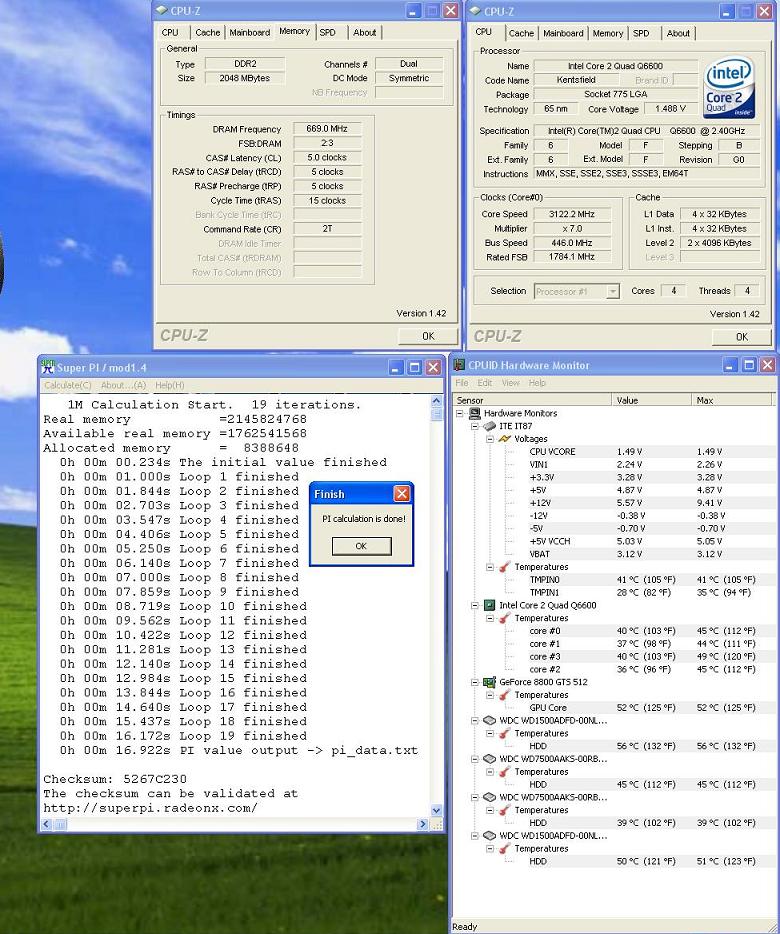
Task: Click the thermometer icon under GeForce 8800
Action: coord(505,695)
